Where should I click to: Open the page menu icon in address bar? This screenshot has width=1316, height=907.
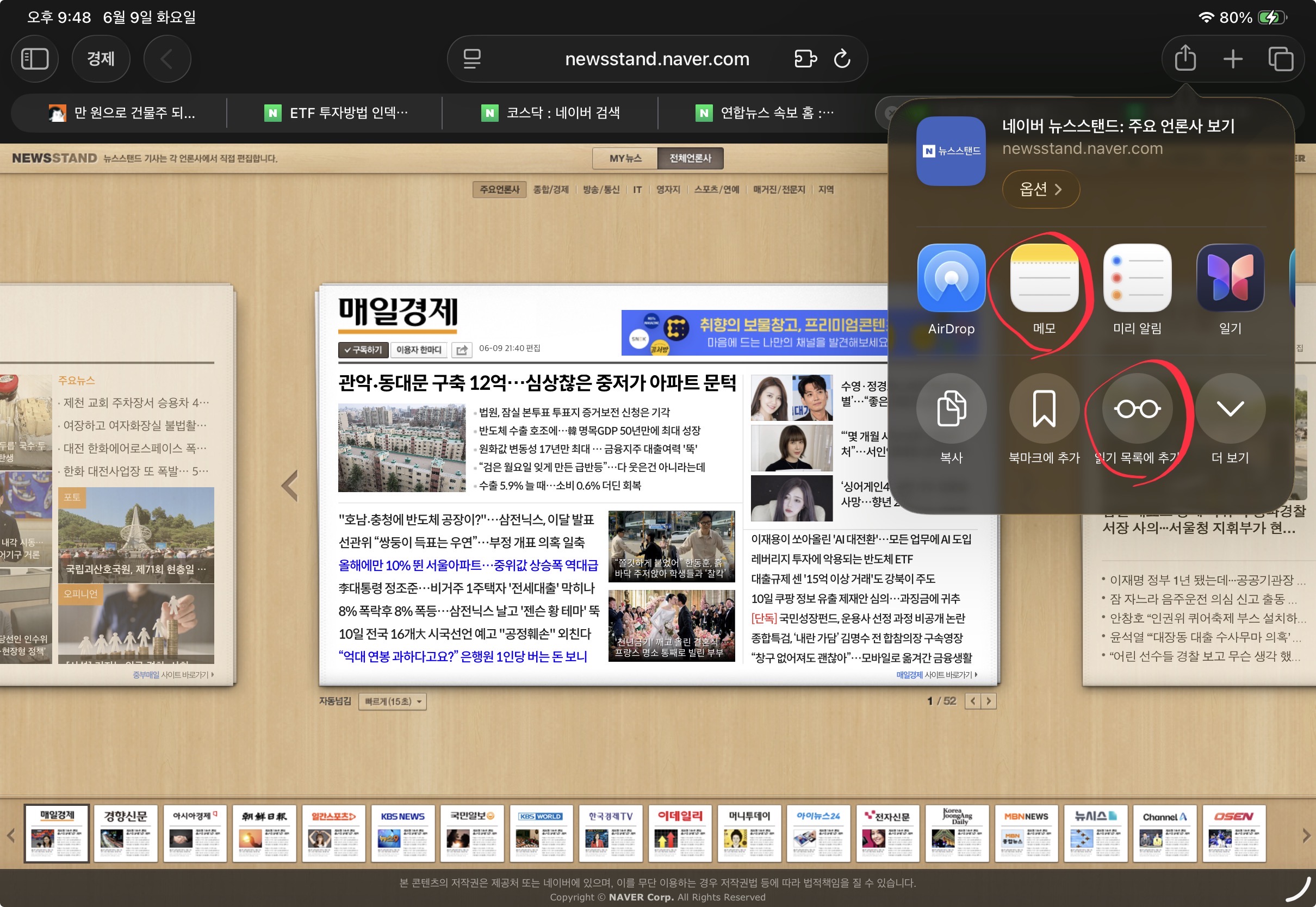pos(471,59)
